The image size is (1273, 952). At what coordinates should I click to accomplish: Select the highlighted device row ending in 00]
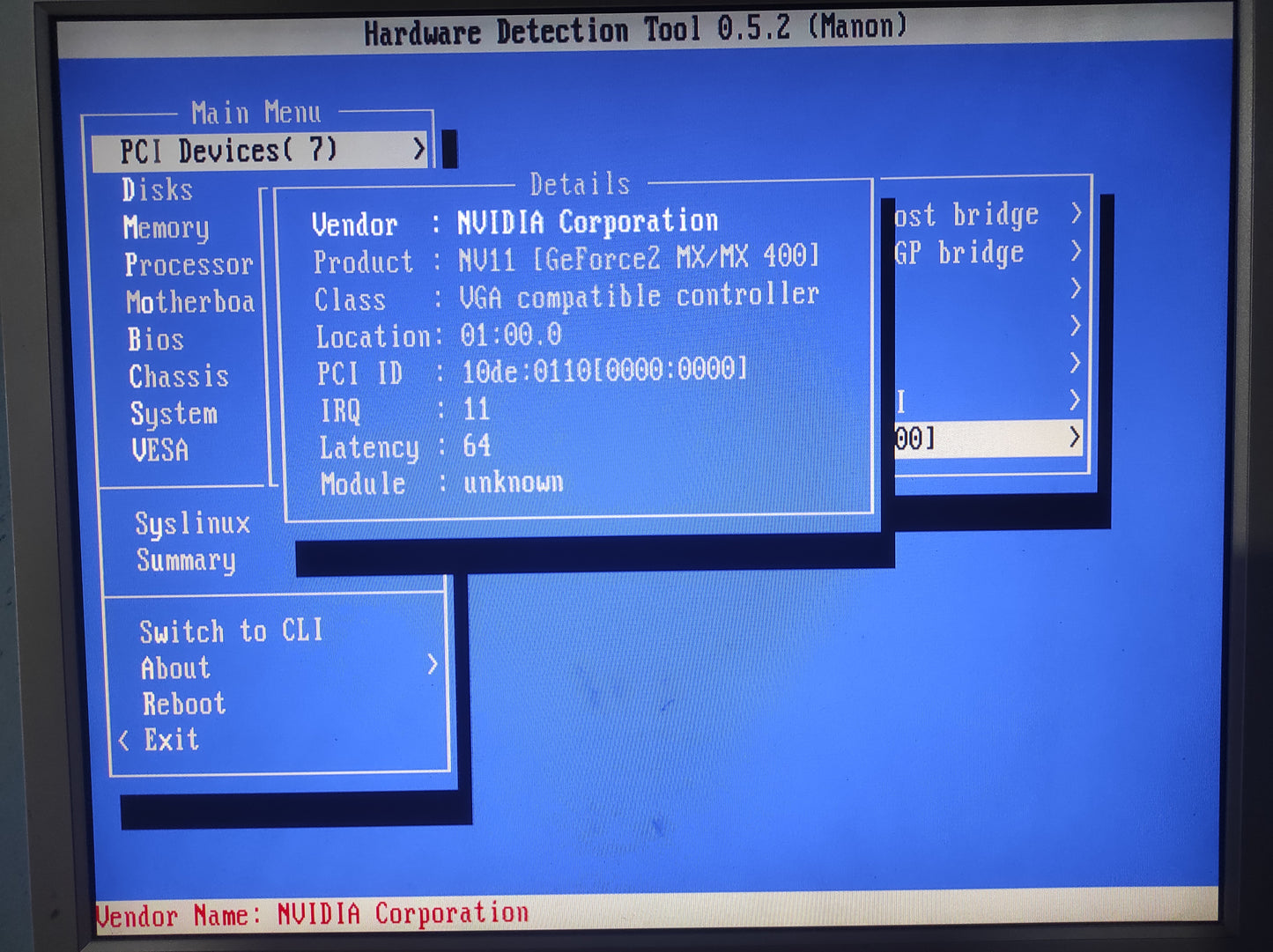[x=987, y=438]
